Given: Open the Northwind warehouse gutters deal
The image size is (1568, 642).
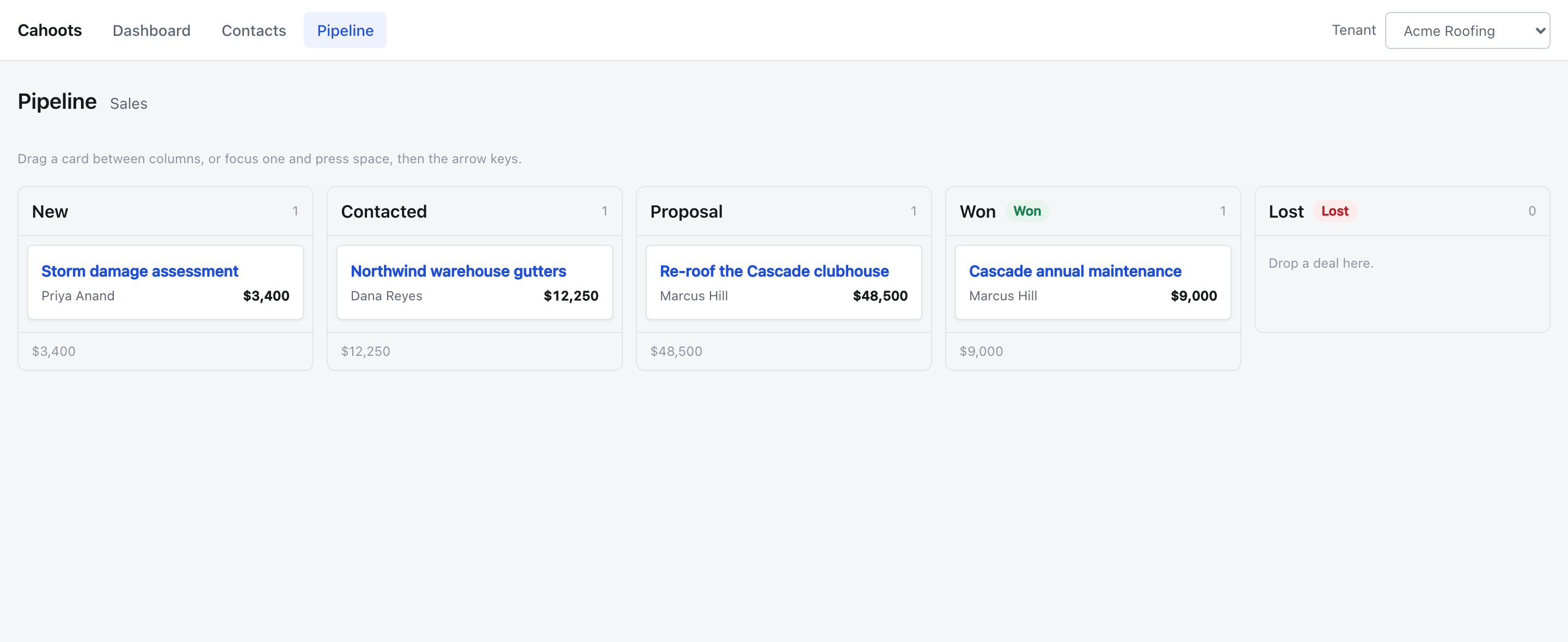Looking at the screenshot, I should coord(458,271).
